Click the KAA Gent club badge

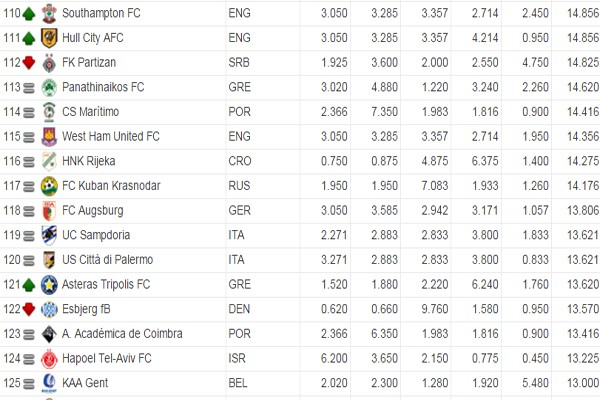(49, 383)
